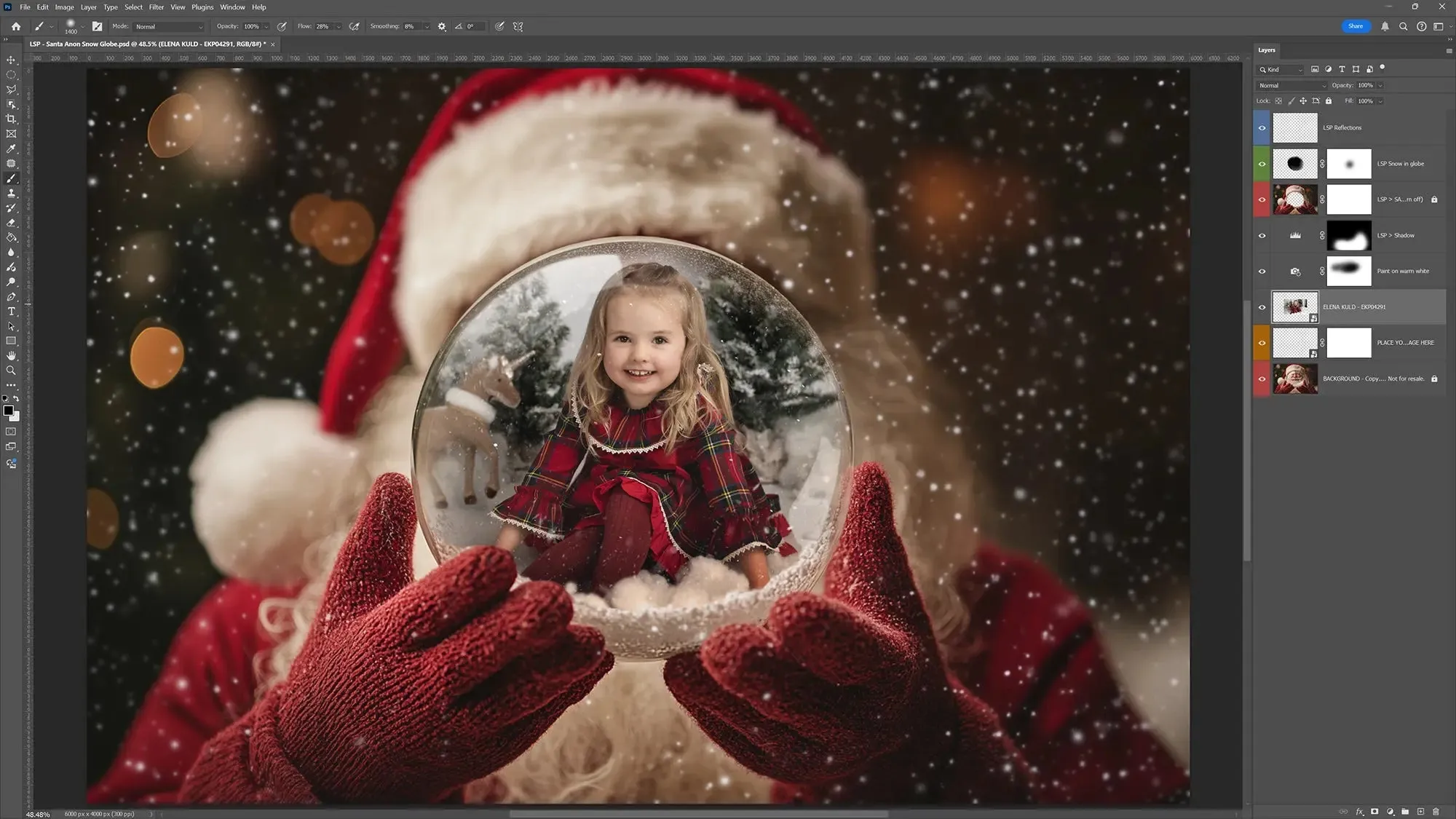Viewport: 1456px width, 819px height.
Task: Open the Plugins menu
Action: click(202, 7)
